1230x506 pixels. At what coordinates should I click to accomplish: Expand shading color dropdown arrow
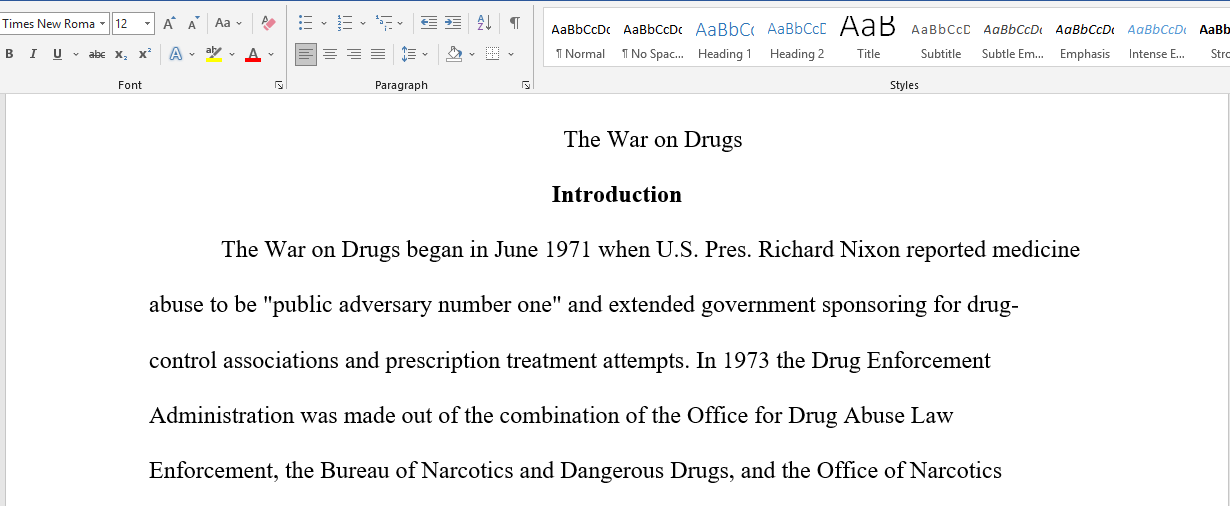472,54
